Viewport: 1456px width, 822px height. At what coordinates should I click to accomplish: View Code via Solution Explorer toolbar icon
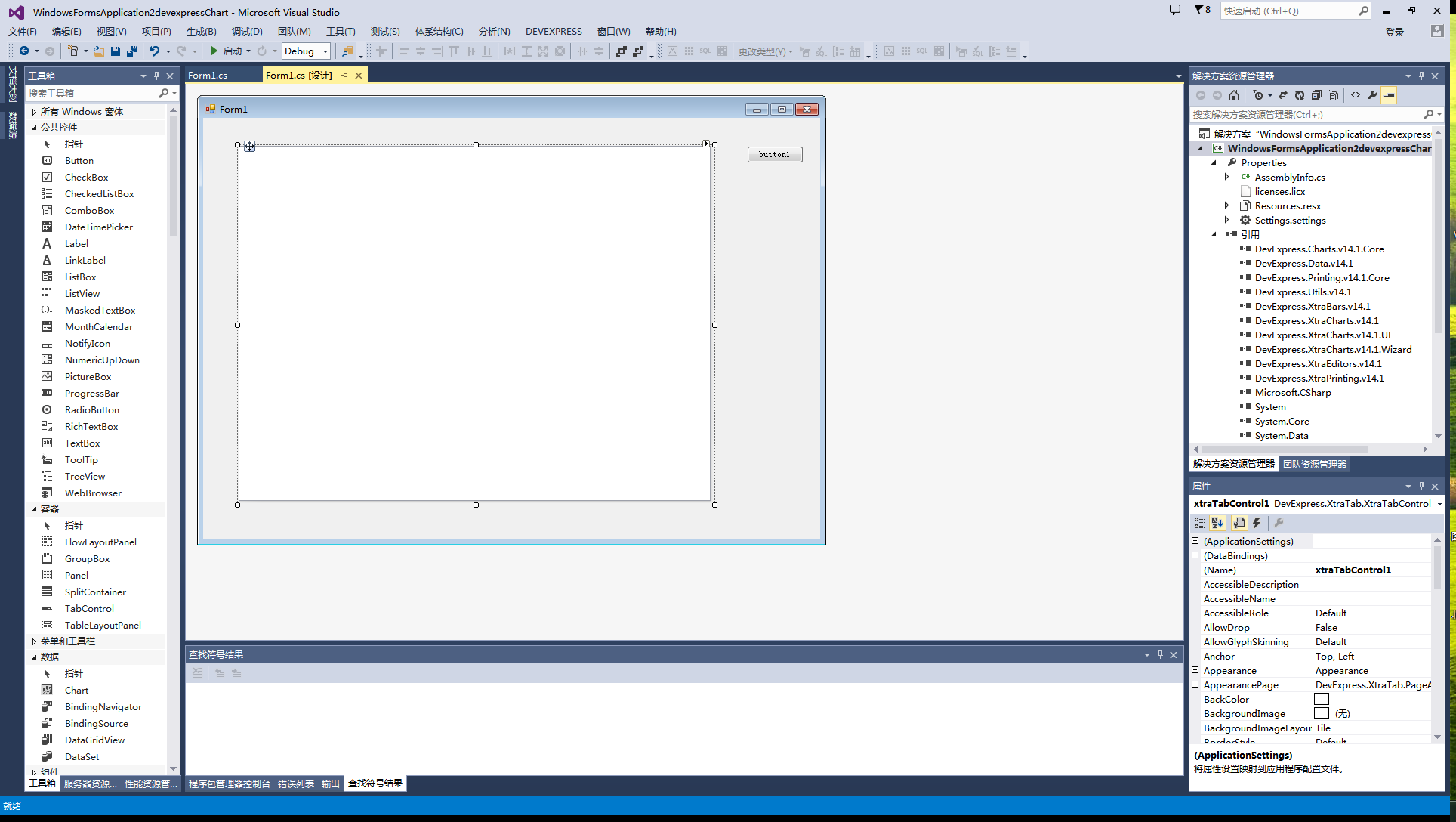(x=1356, y=95)
